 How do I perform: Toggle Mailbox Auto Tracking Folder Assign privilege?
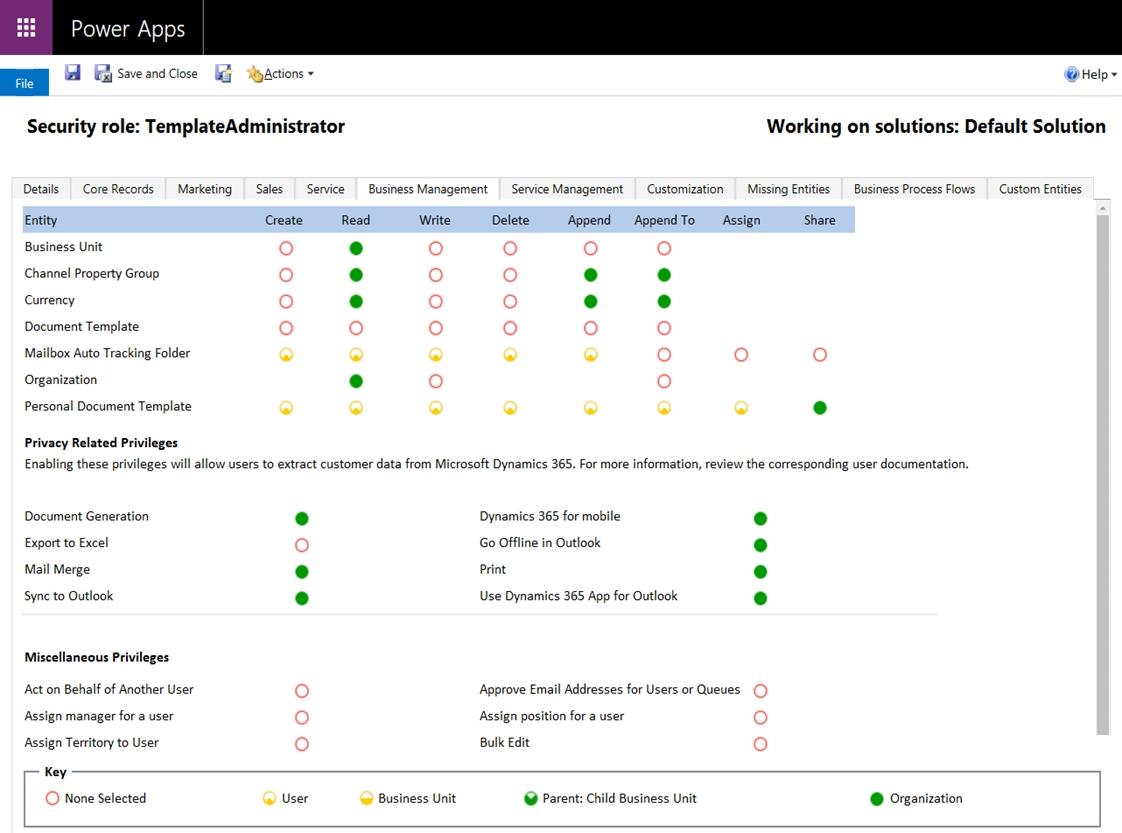pyautogui.click(x=741, y=354)
